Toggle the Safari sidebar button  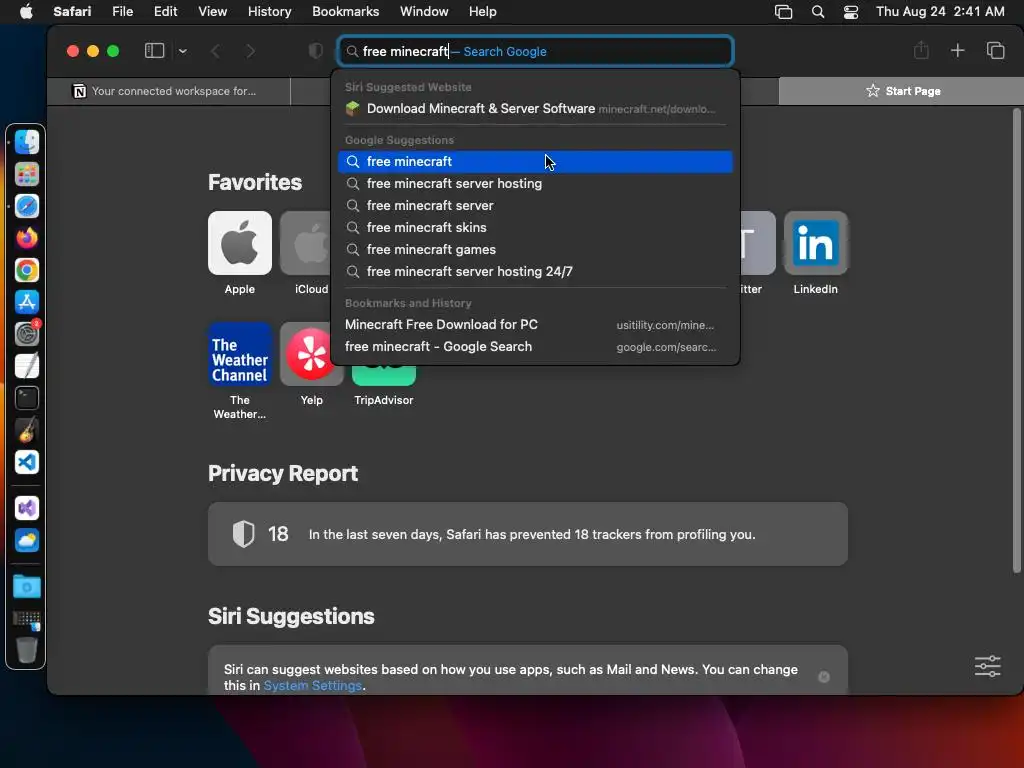(154, 51)
